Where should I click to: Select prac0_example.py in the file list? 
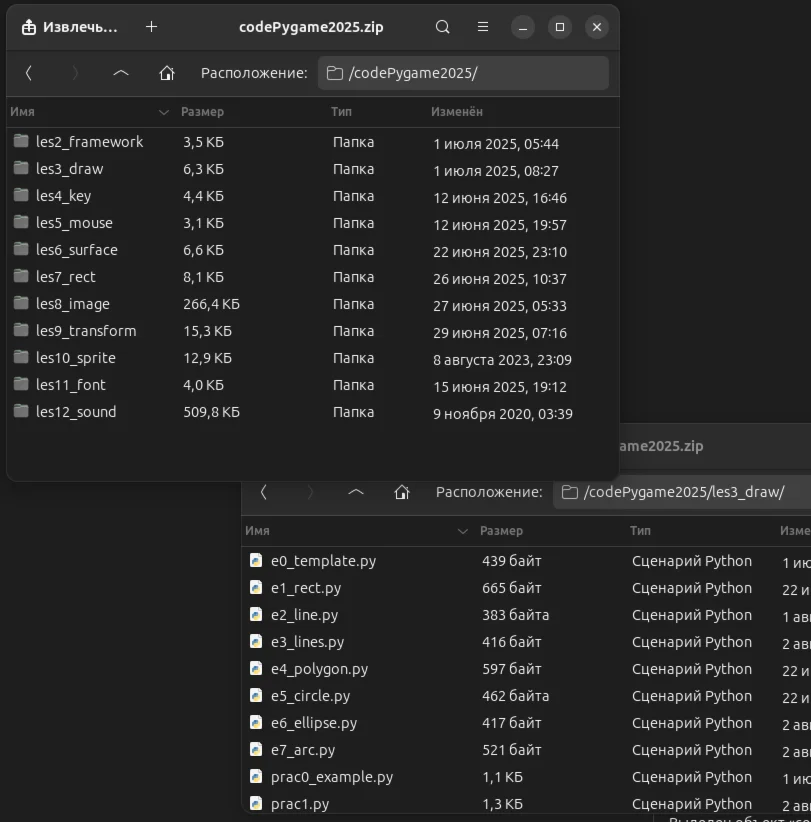(331, 777)
